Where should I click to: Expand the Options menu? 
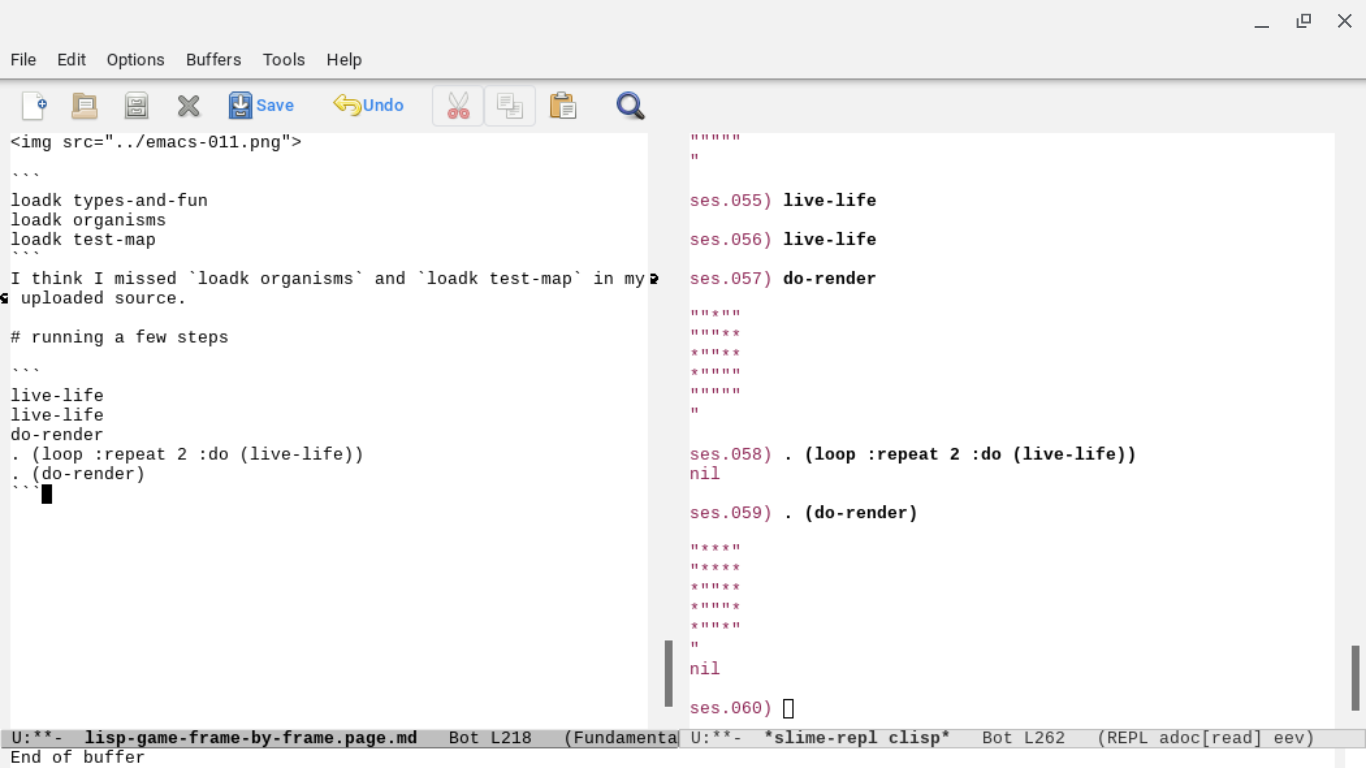pos(135,60)
